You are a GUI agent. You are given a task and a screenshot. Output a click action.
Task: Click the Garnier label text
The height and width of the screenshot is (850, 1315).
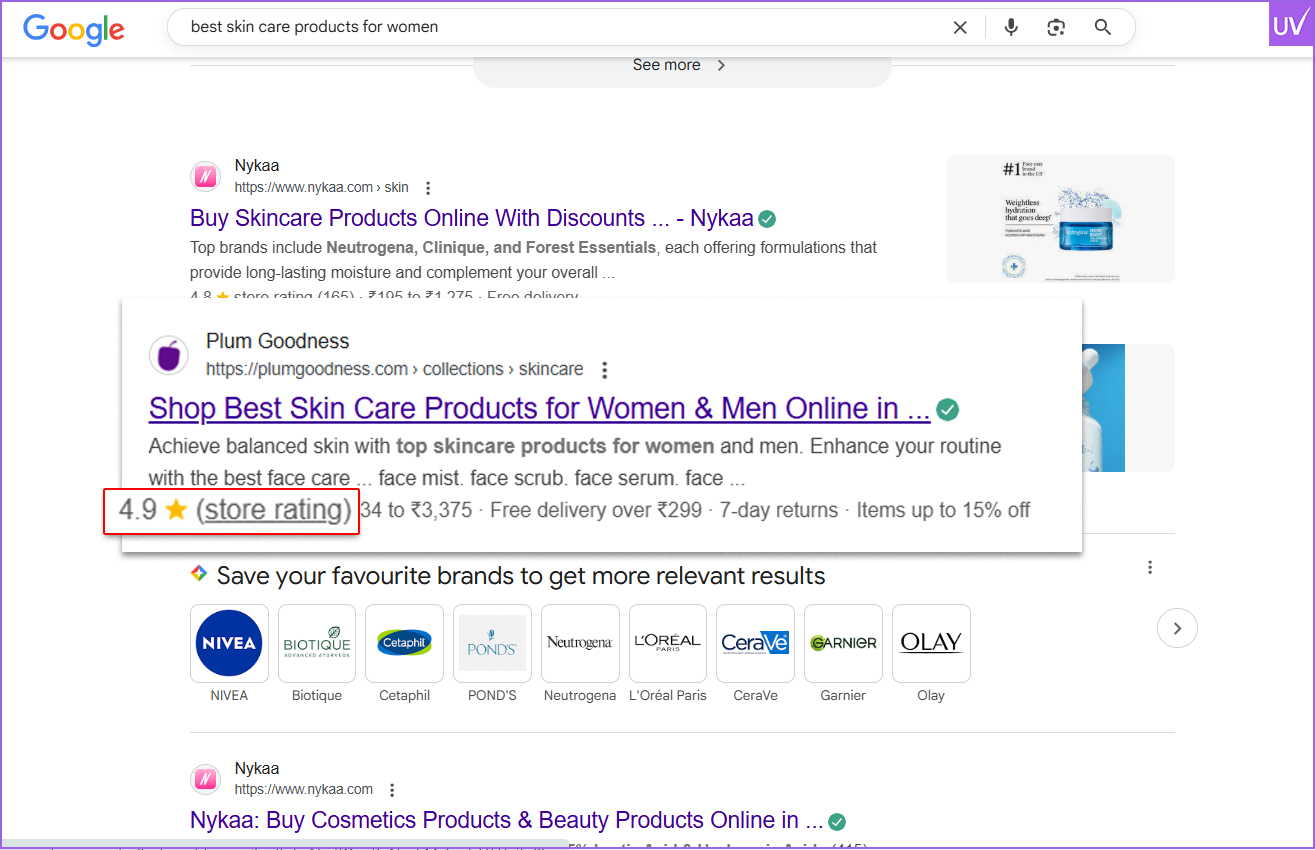click(x=843, y=695)
